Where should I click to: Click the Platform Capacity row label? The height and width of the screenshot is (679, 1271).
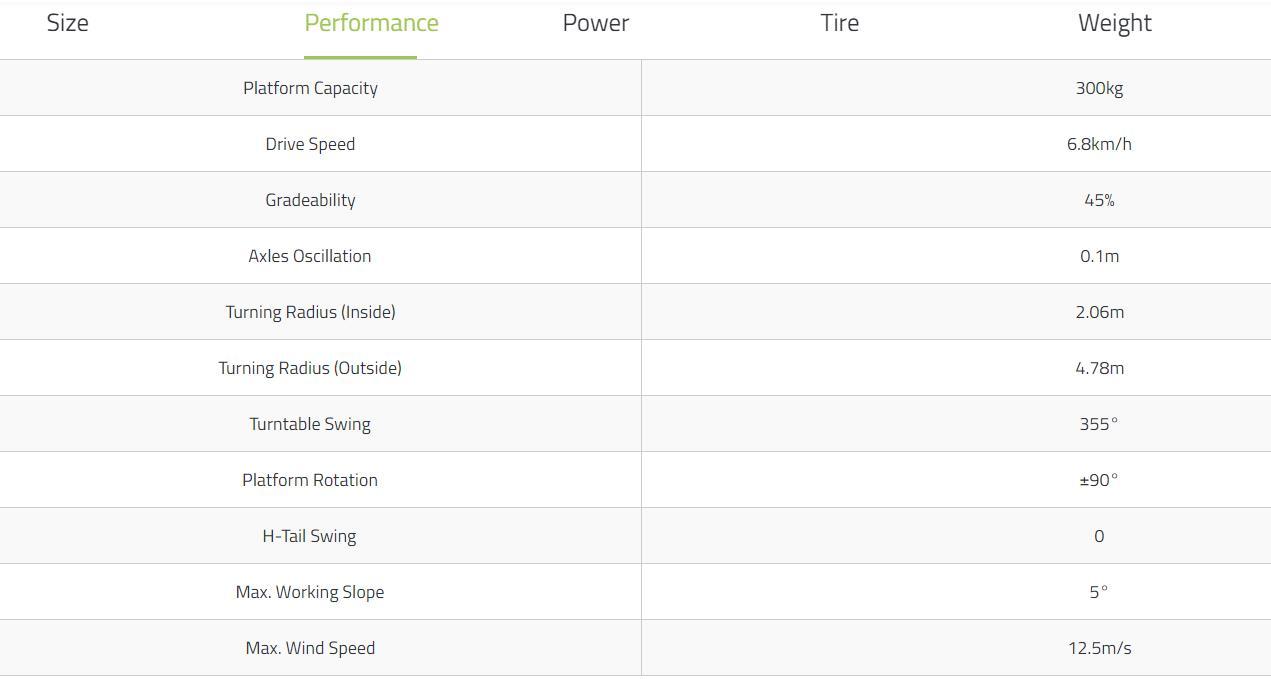tap(310, 88)
